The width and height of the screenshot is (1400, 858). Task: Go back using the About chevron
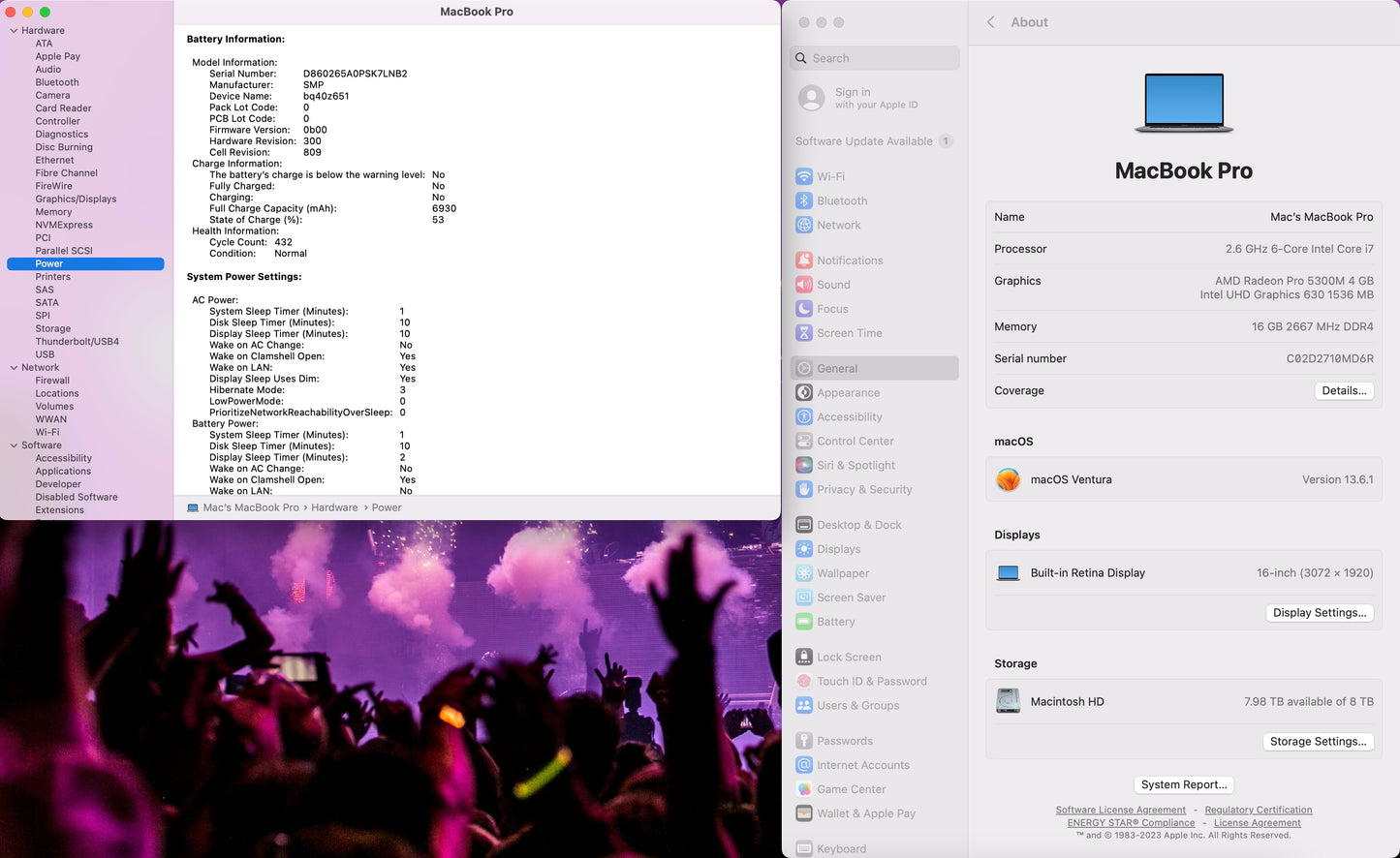(x=990, y=22)
